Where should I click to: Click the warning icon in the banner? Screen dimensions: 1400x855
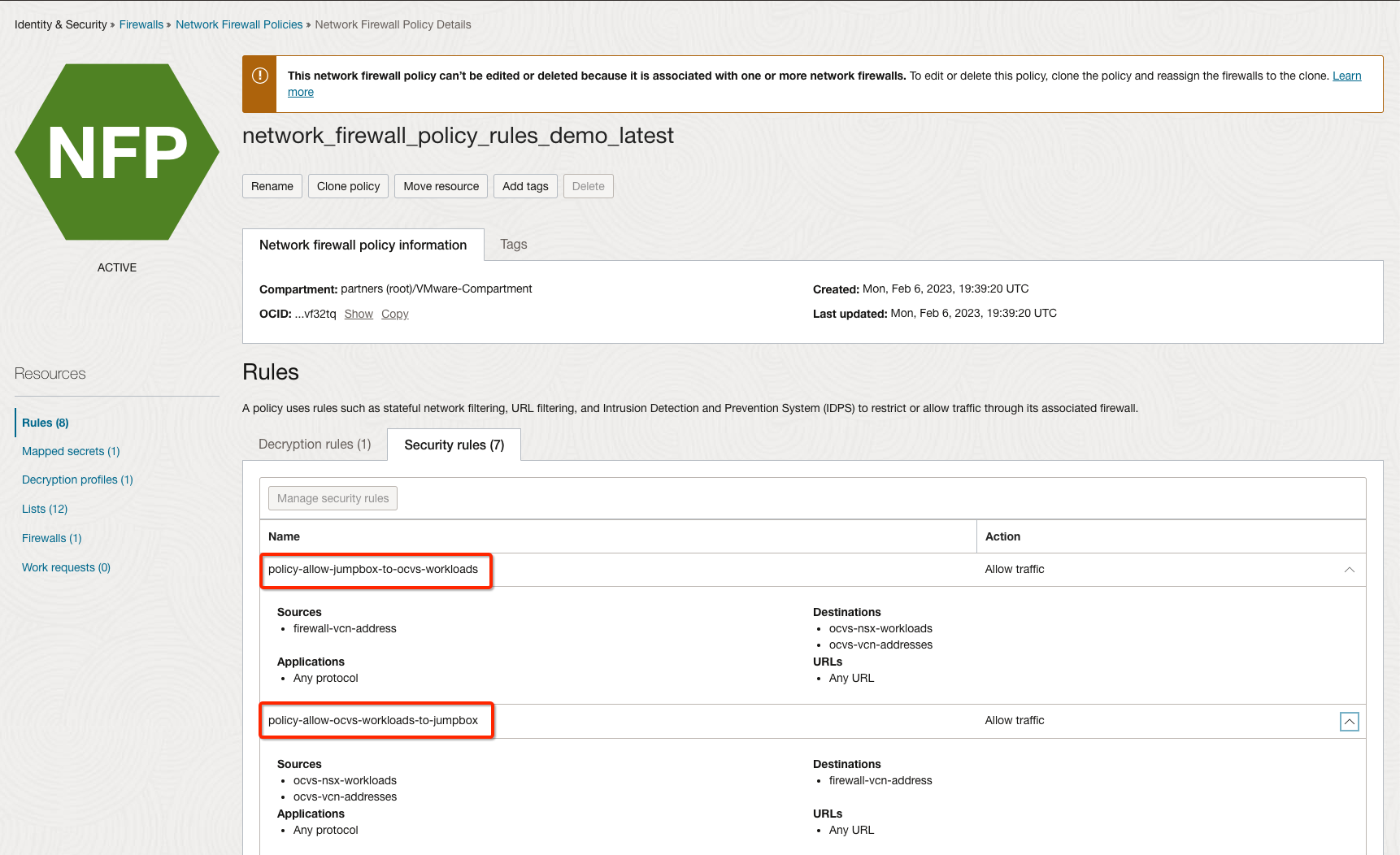(259, 76)
